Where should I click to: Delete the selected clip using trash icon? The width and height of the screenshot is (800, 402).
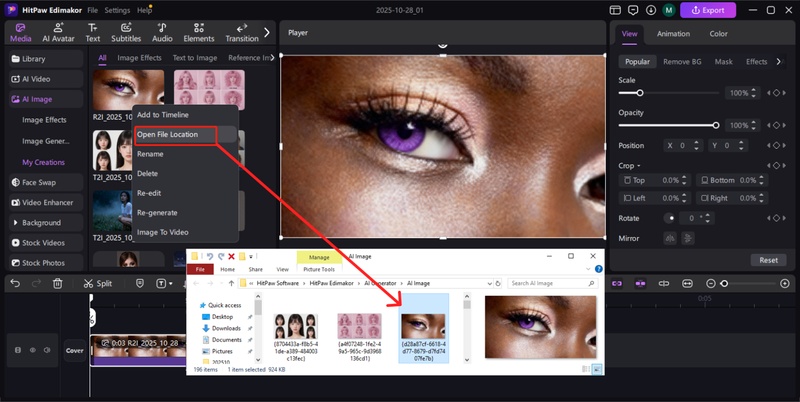[x=58, y=283]
